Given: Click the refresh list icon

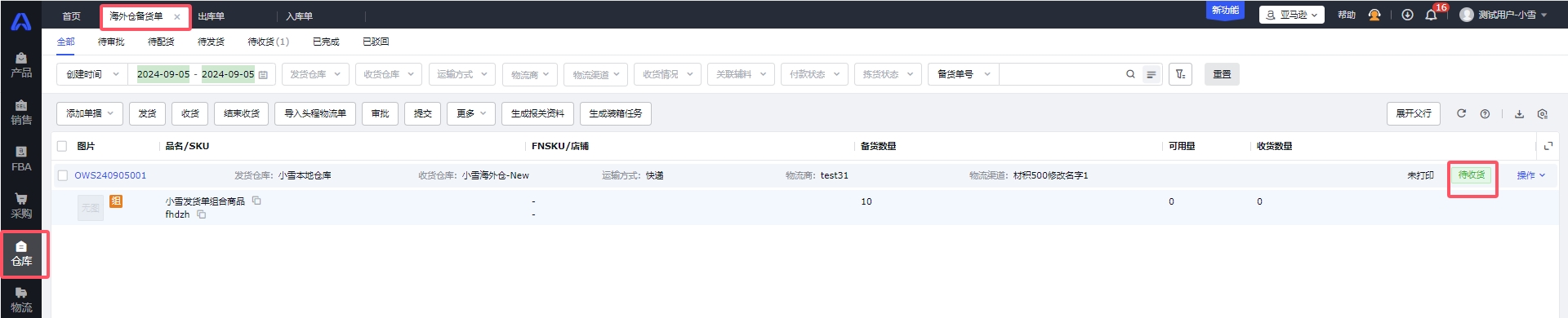Looking at the screenshot, I should (x=1461, y=113).
